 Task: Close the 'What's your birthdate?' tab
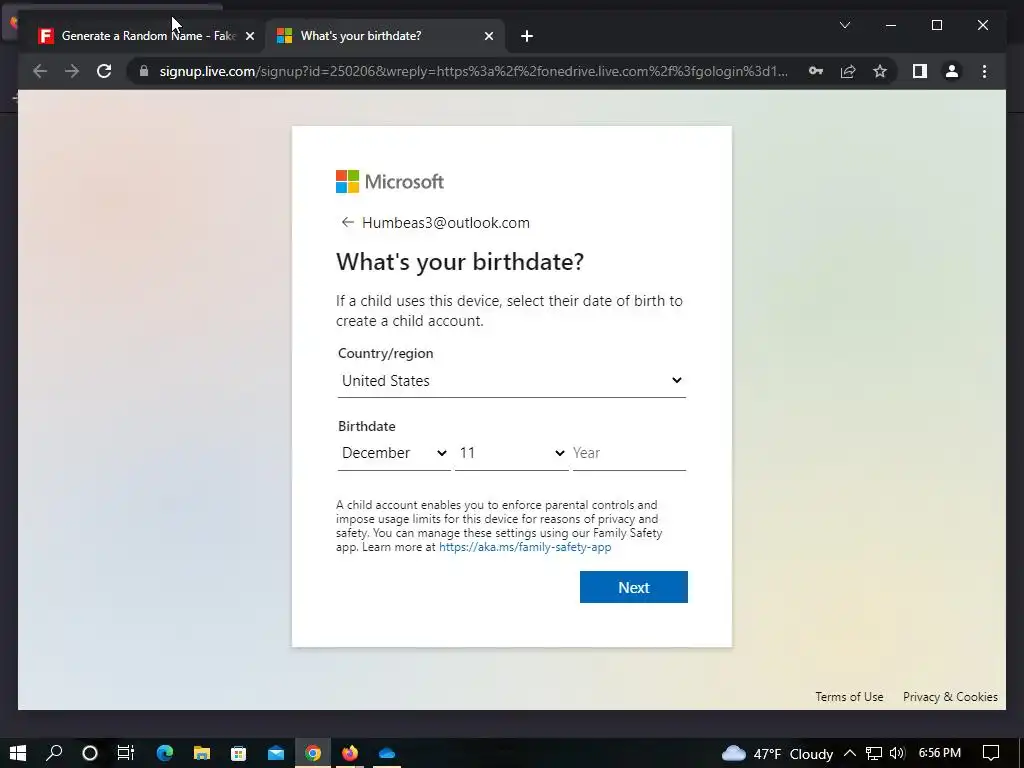coord(488,36)
